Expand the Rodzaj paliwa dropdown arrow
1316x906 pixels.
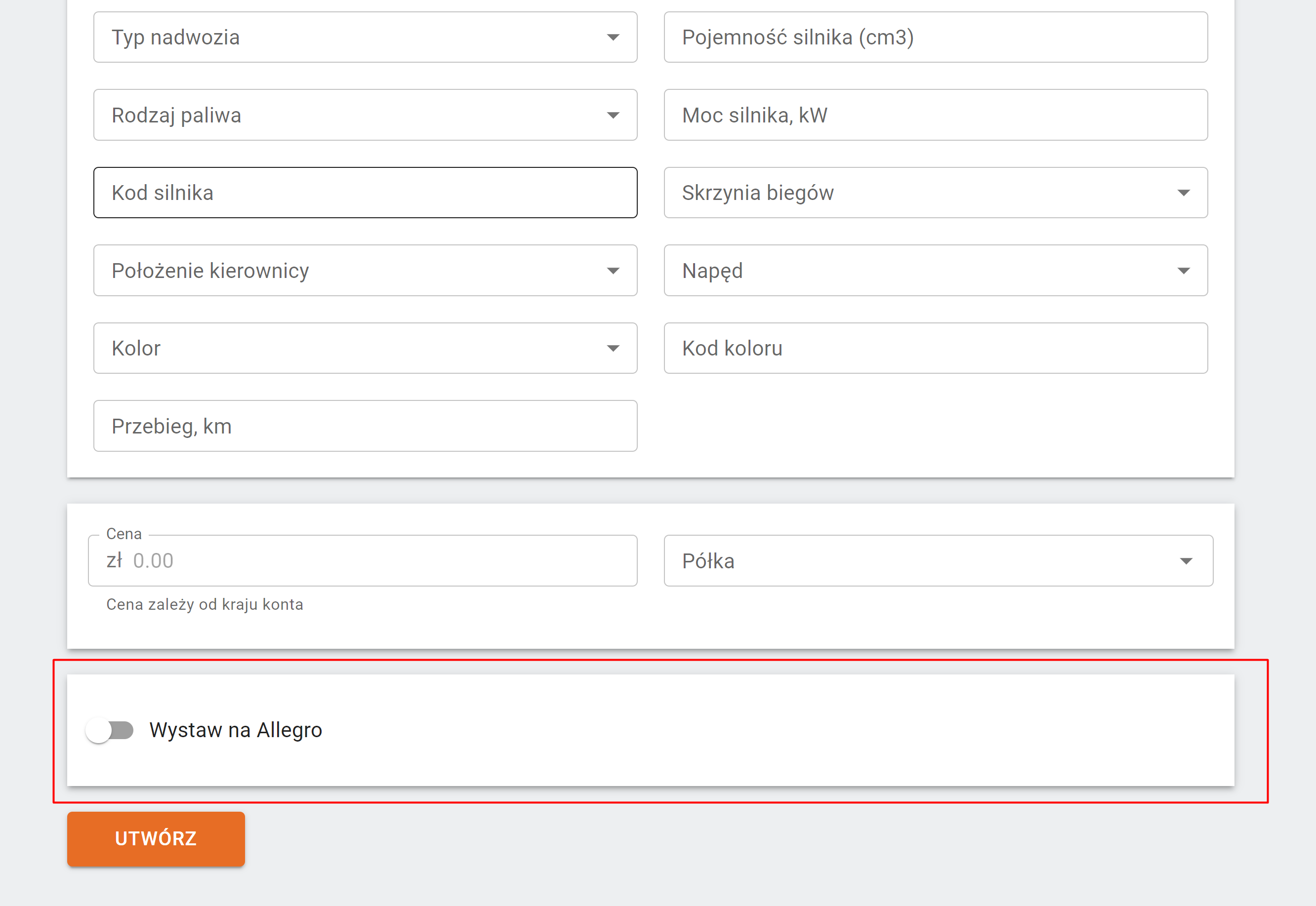click(x=613, y=115)
